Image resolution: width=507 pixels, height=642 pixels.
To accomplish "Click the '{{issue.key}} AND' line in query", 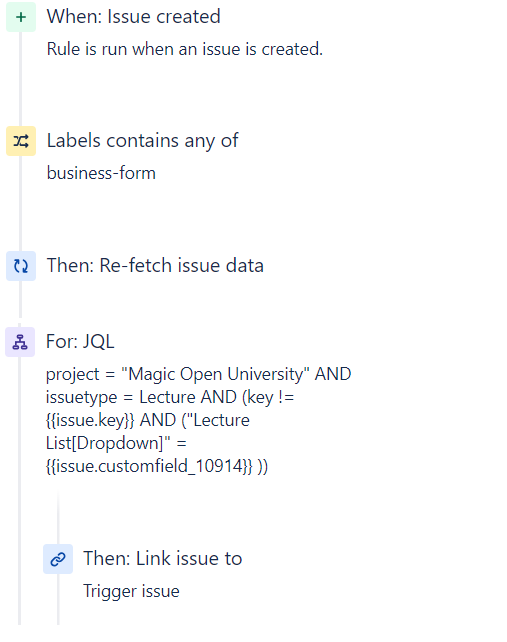I will [x=147, y=420].
